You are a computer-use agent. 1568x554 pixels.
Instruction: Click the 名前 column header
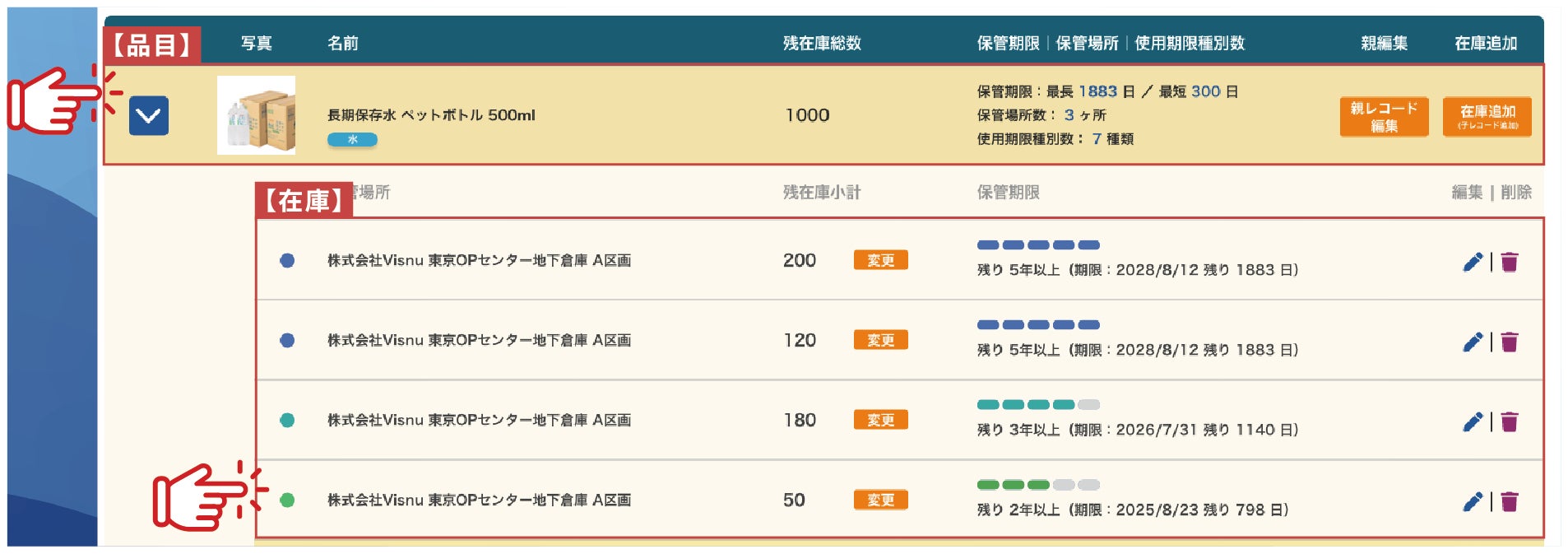point(342,44)
